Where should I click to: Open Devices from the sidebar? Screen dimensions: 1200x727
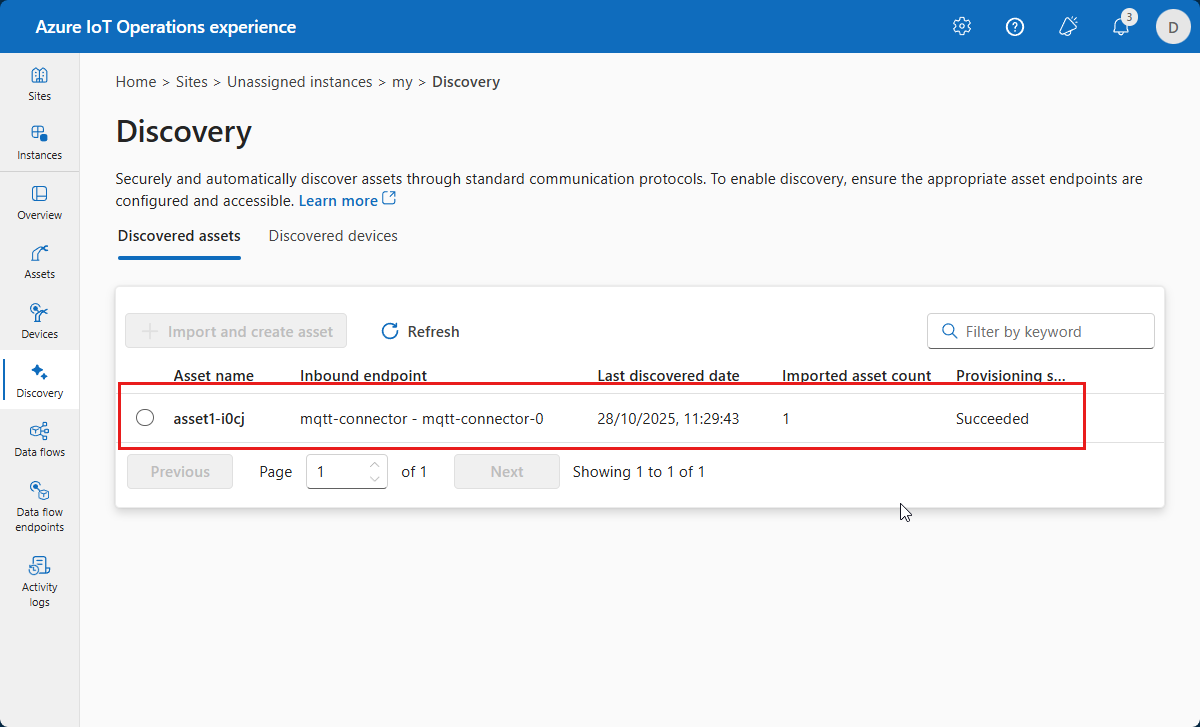click(39, 321)
